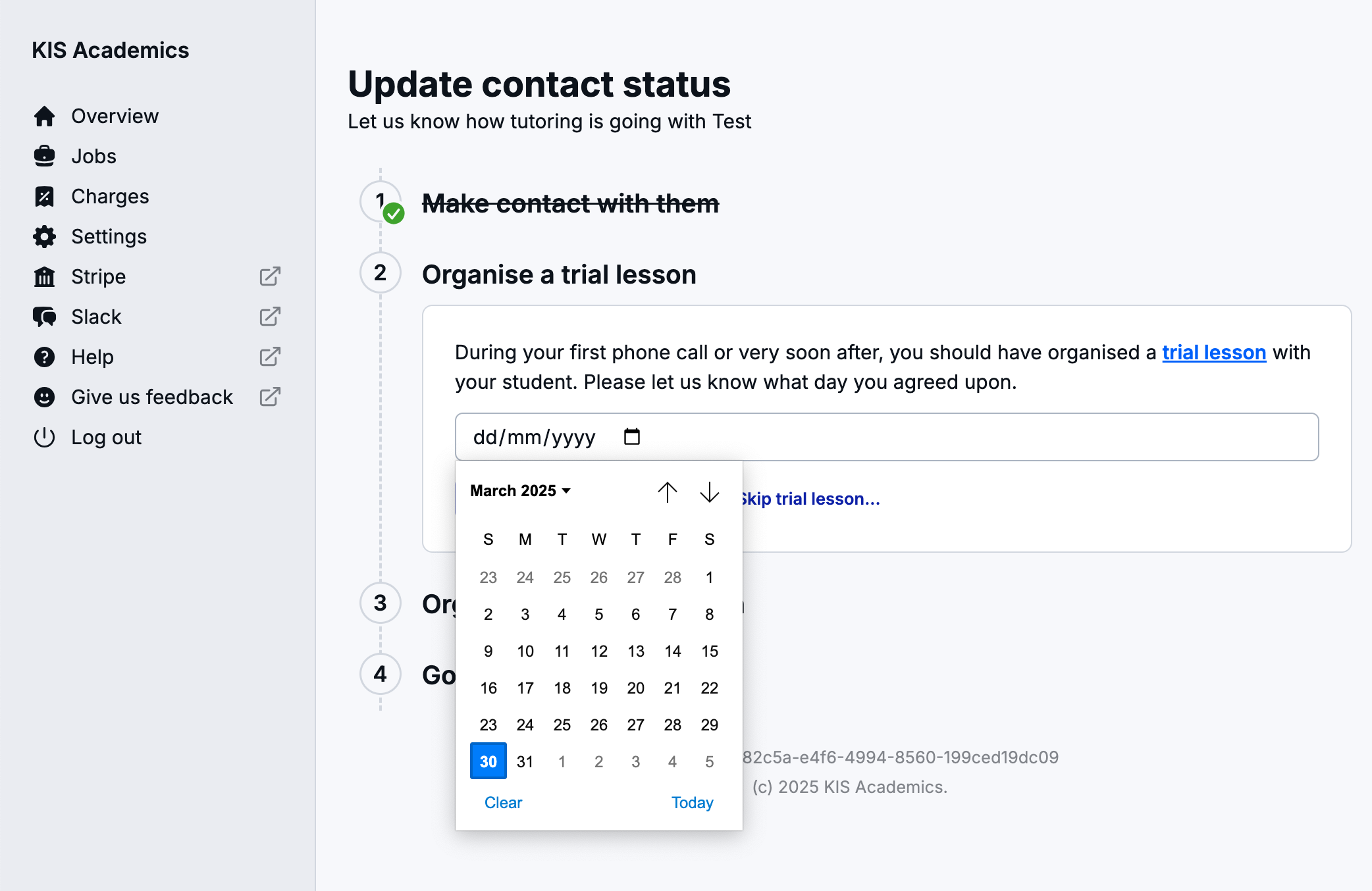Screen dimensions: 1372x891
Task: Click the Log out power icon
Action: coord(44,438)
